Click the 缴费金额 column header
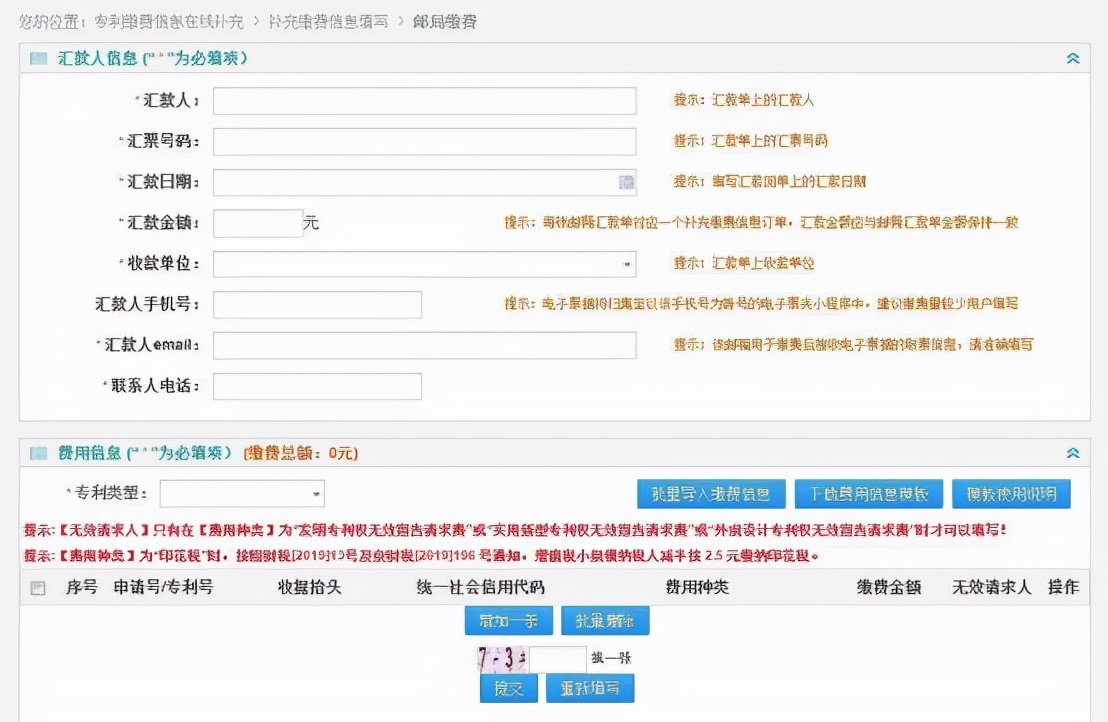 tap(889, 587)
